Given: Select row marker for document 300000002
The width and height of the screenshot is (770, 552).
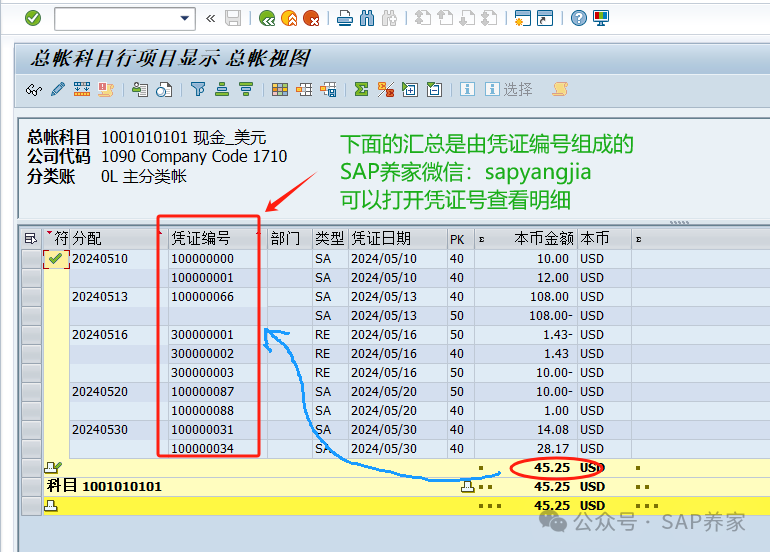Looking at the screenshot, I should click(x=31, y=354).
